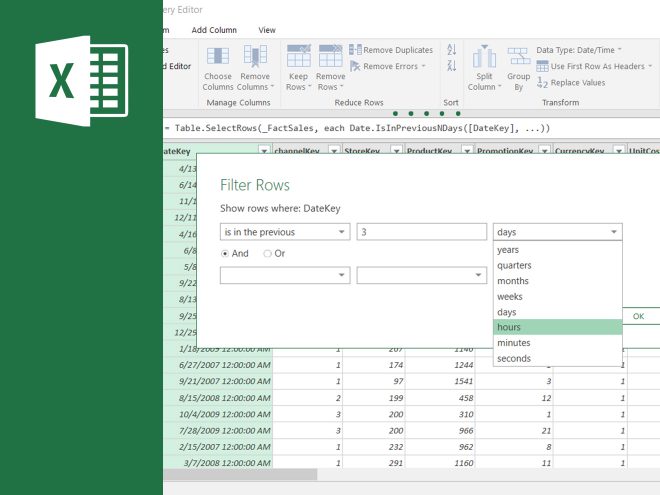This screenshot has height=495, width=660.
Task: Switch to the Add Column tab
Action: point(214,30)
